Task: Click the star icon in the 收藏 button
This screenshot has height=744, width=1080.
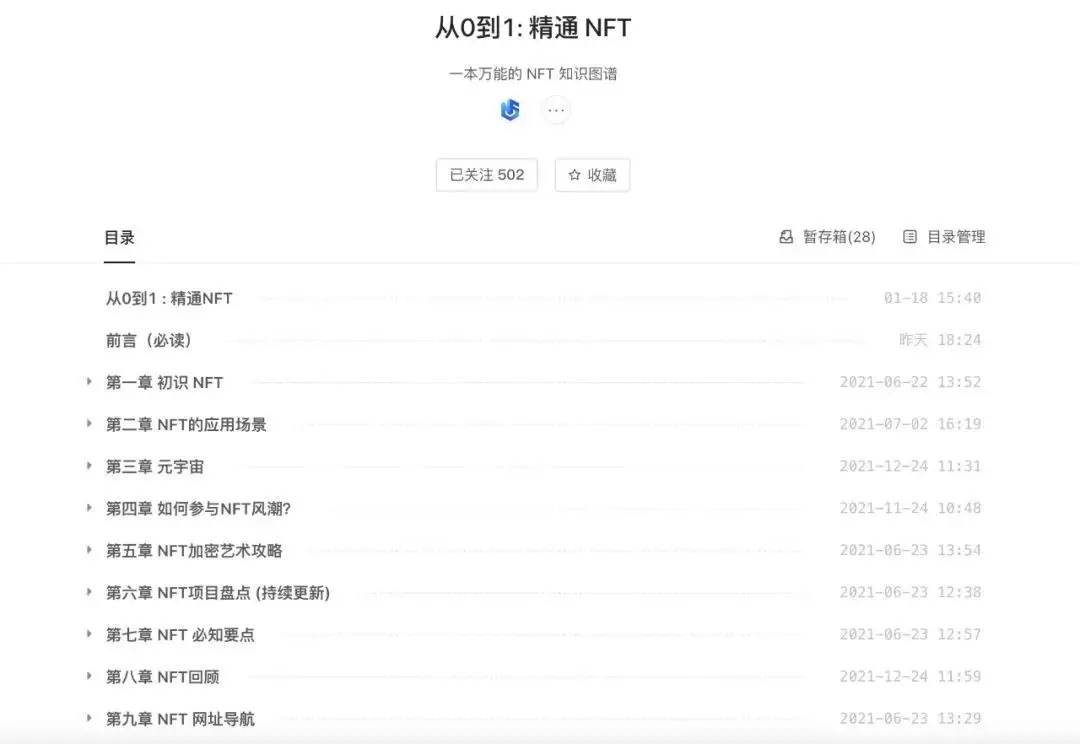Action: pyautogui.click(x=573, y=174)
